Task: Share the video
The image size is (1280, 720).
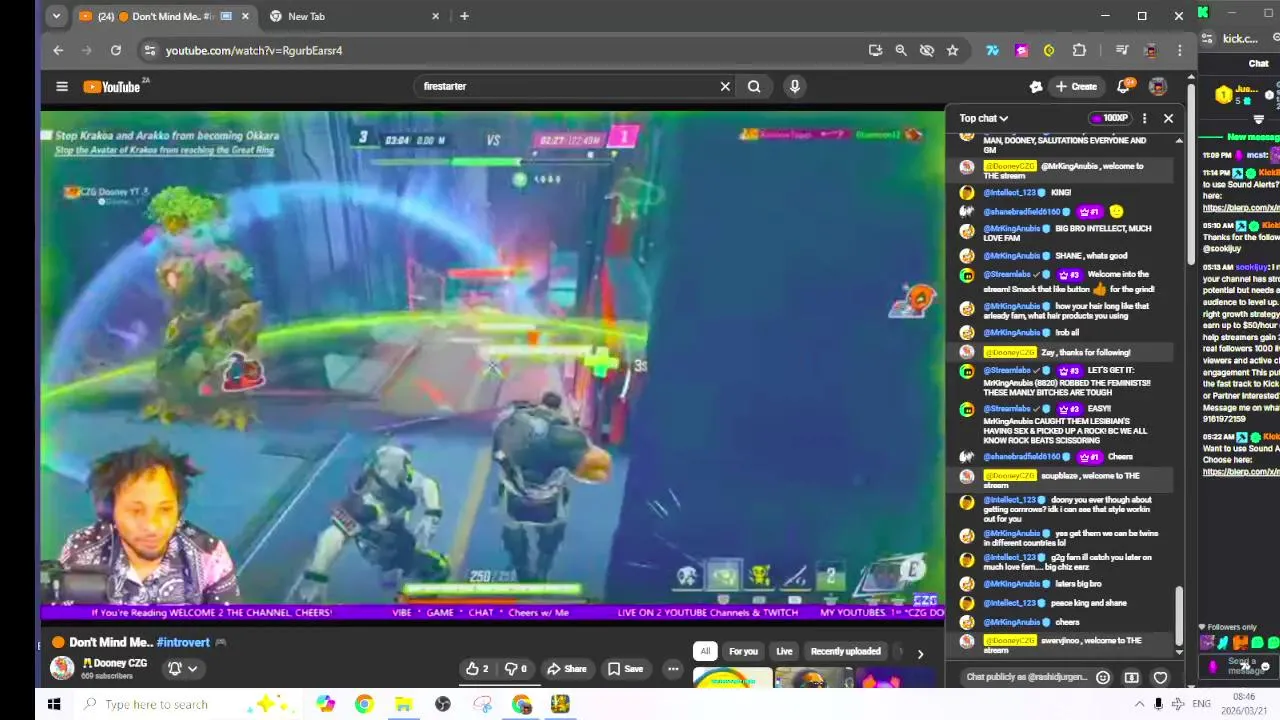Action: click(x=566, y=669)
